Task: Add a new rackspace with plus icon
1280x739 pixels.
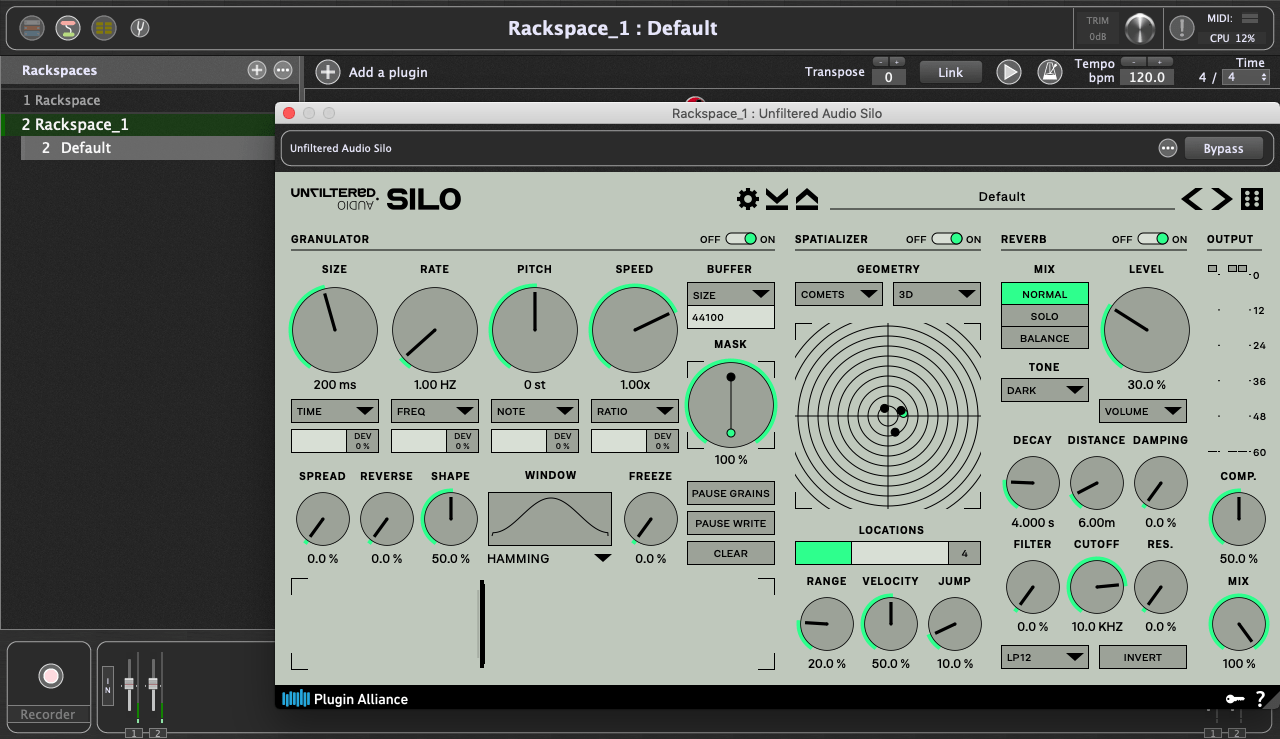Action: click(x=257, y=70)
